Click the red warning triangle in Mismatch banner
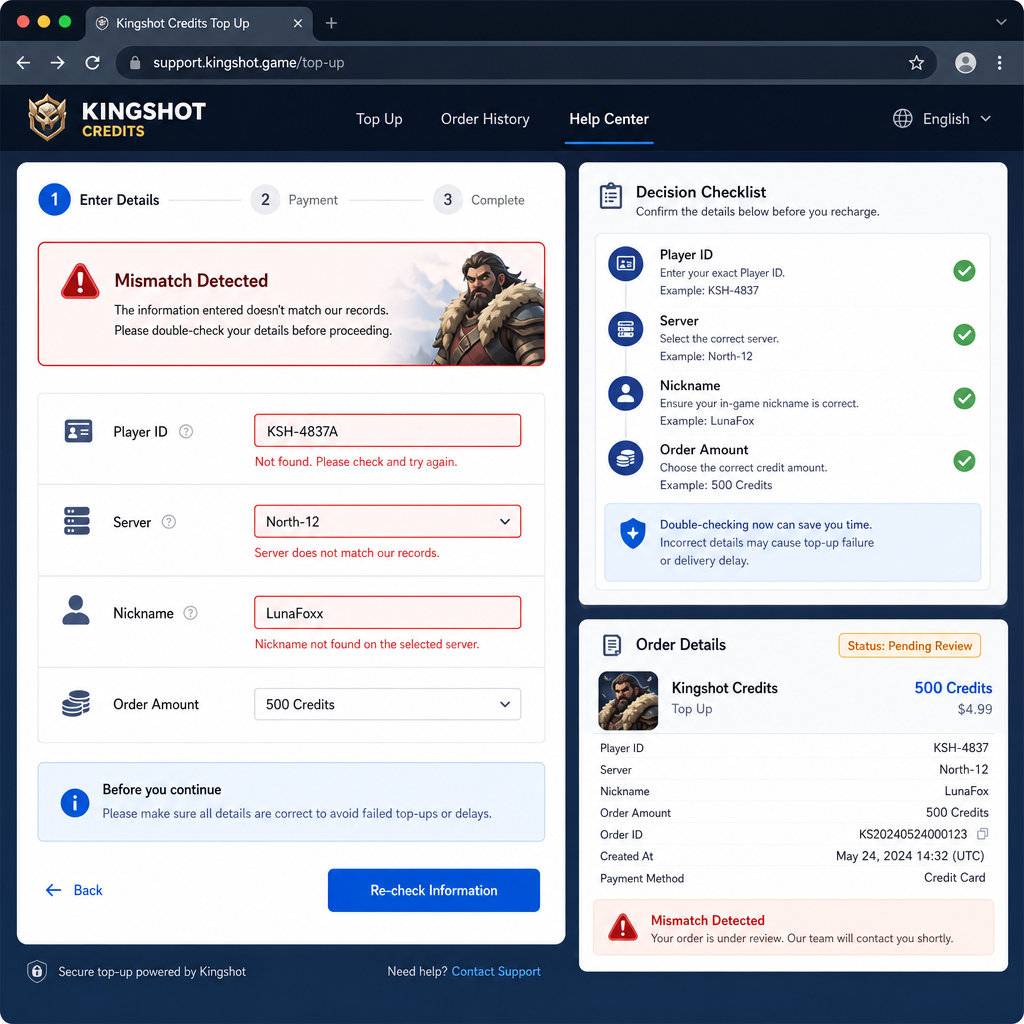 [x=80, y=281]
